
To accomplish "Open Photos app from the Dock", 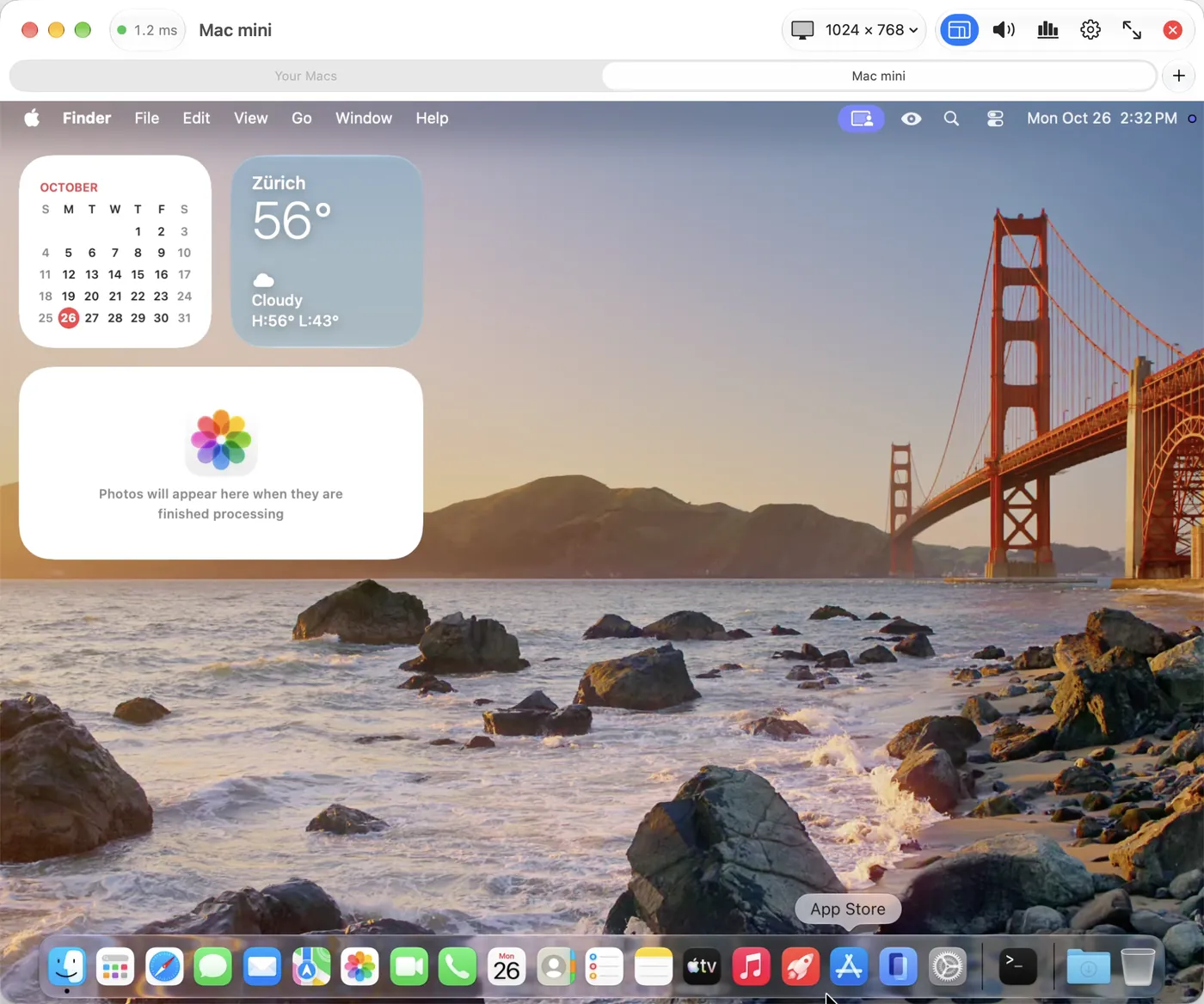I will click(x=359, y=967).
